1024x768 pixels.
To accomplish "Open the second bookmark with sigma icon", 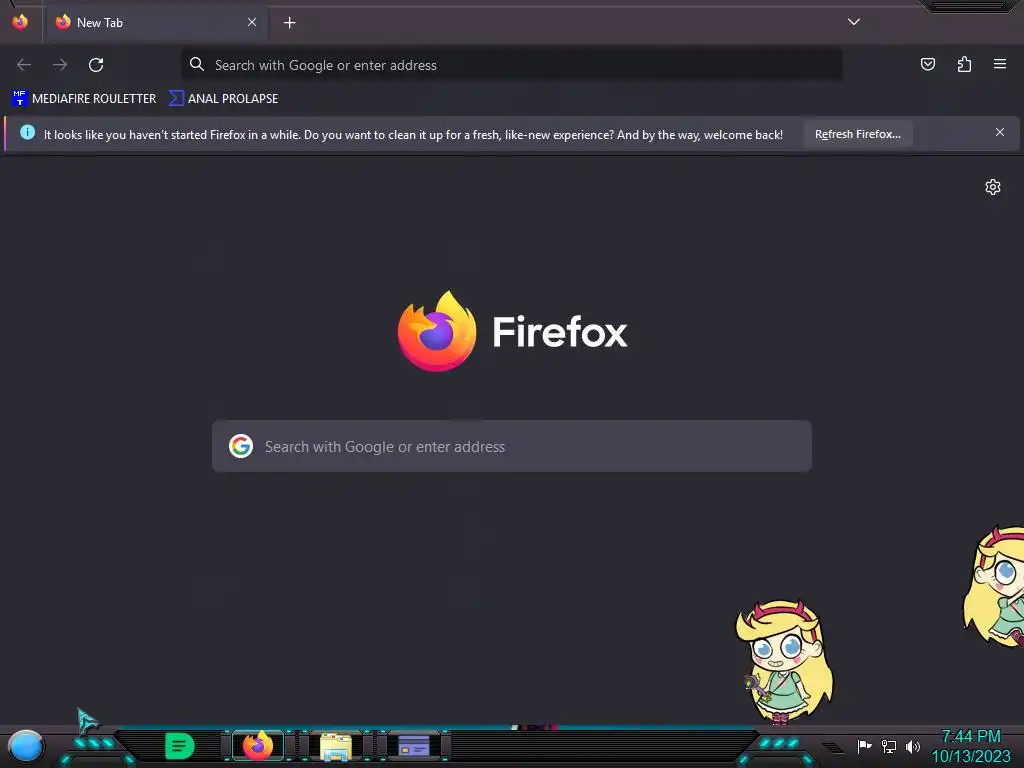I will [223, 99].
